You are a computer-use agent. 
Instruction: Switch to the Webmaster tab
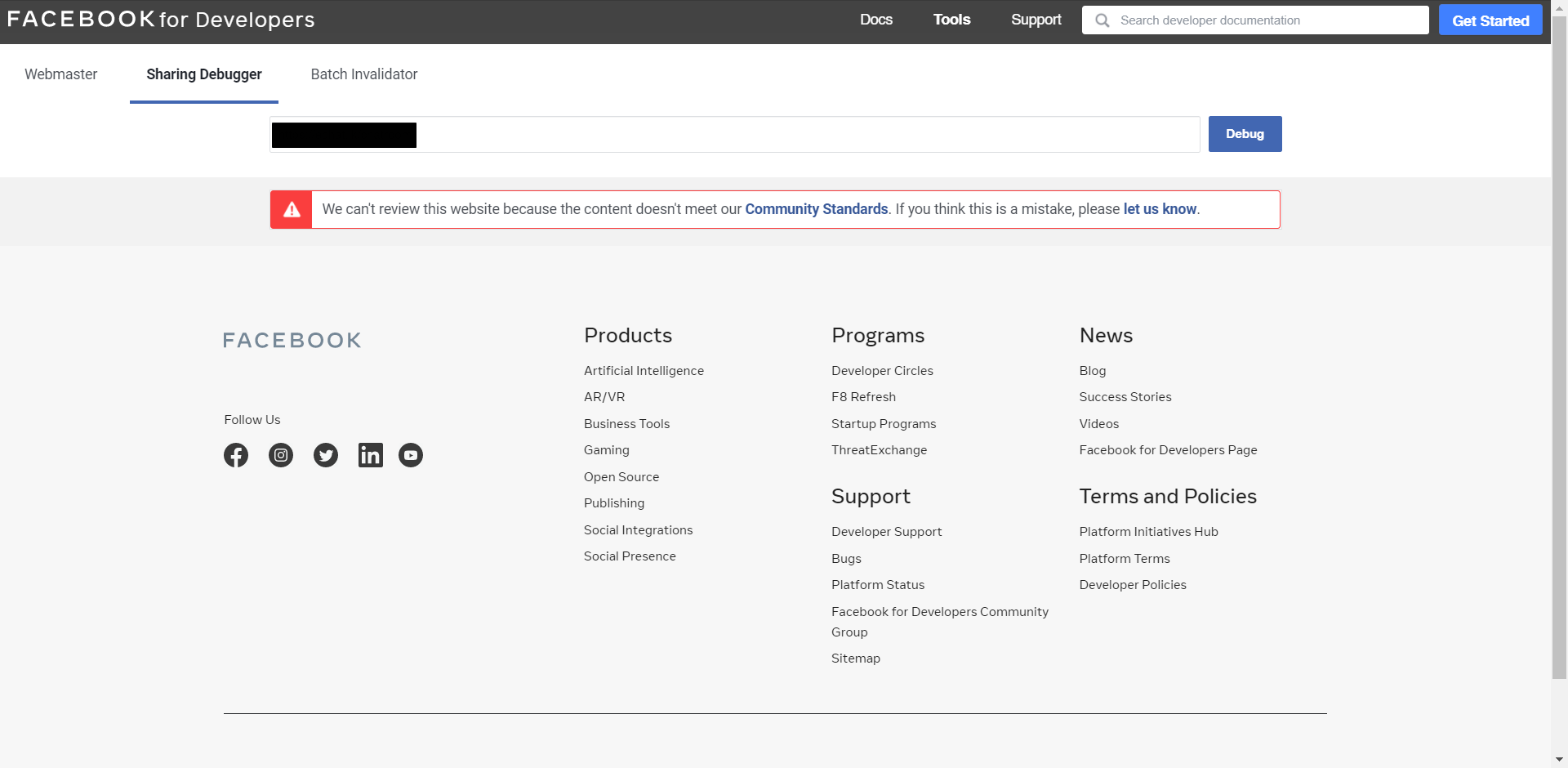[x=61, y=74]
